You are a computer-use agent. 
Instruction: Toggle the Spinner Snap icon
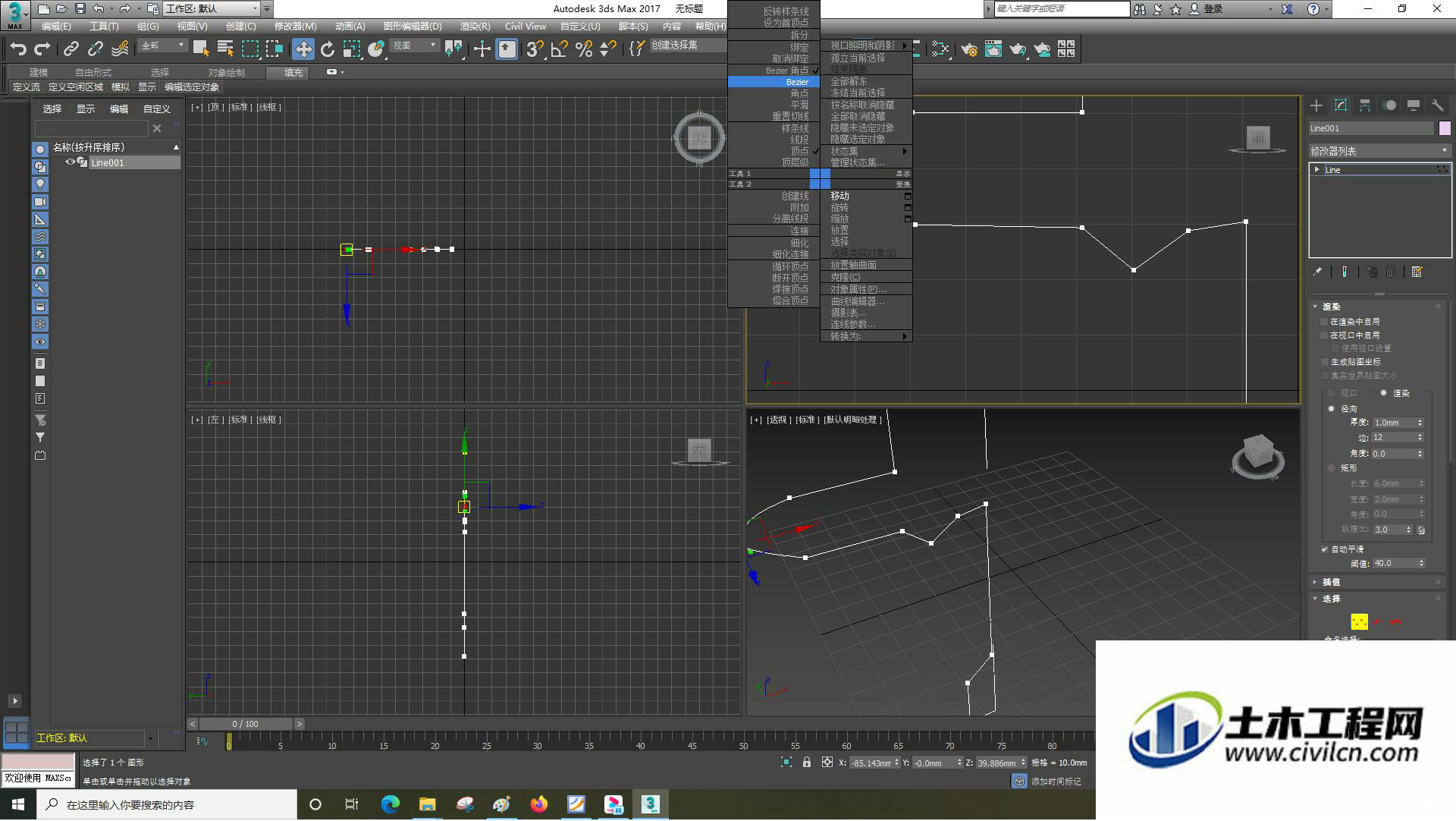click(x=608, y=49)
